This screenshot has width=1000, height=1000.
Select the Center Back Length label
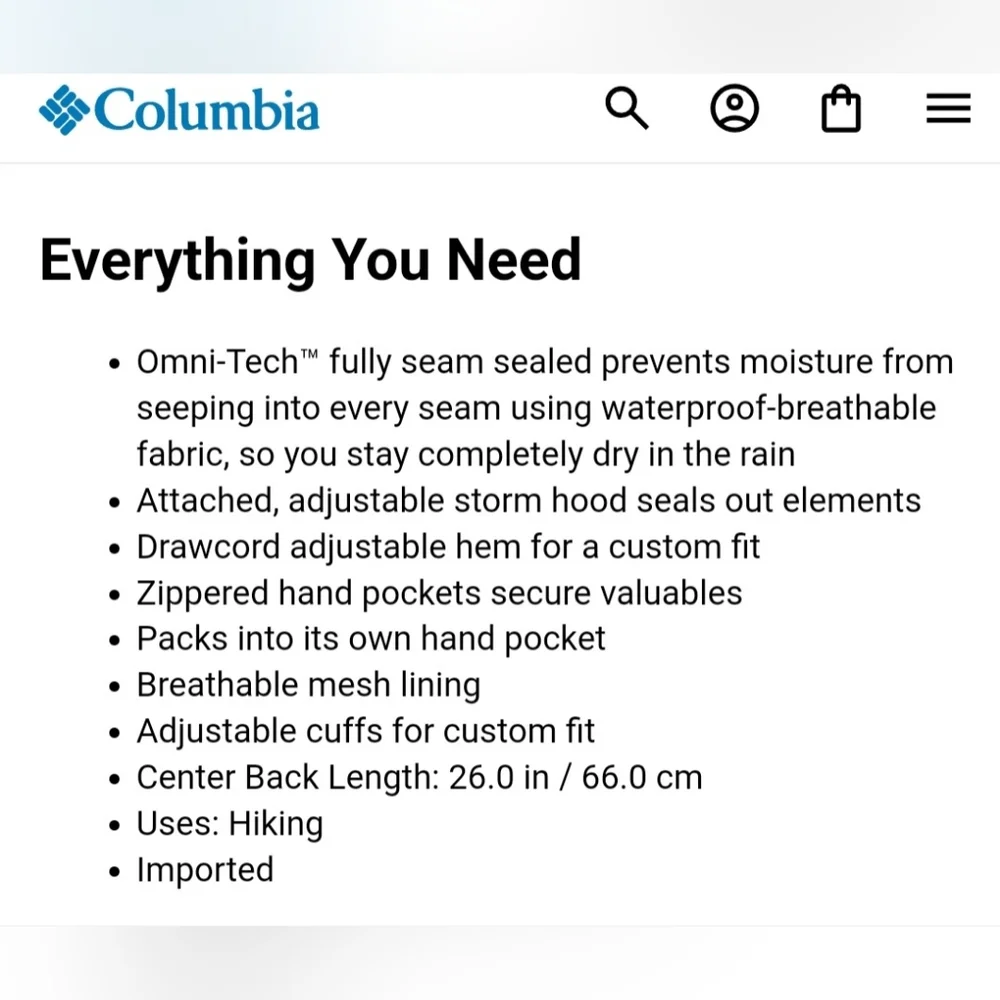click(287, 777)
